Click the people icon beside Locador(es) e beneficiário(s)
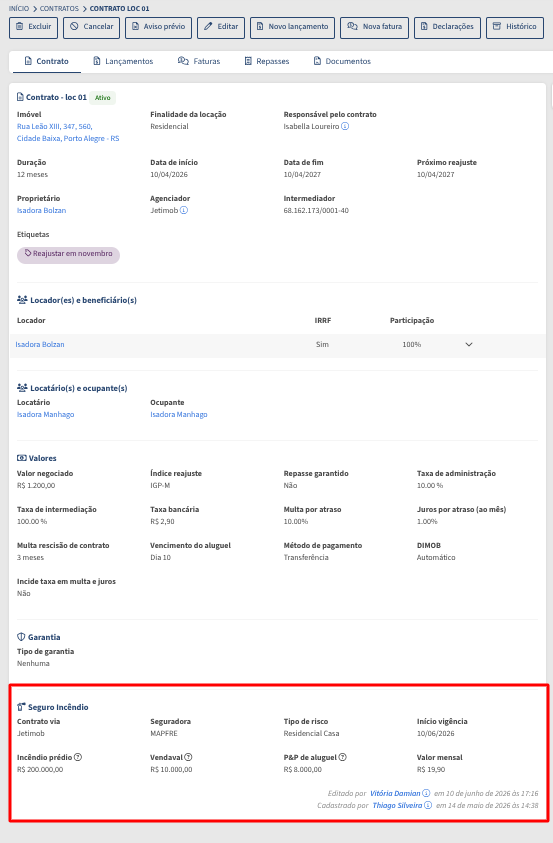 tap(22, 299)
